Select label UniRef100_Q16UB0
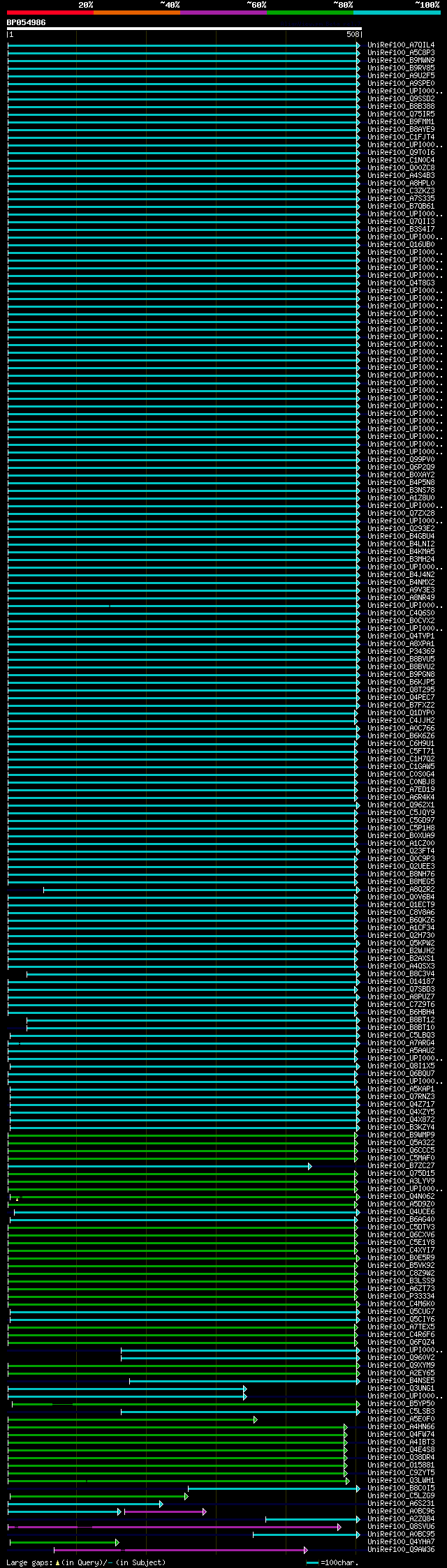Viewport: 447px width, 1568px height. pos(401,245)
